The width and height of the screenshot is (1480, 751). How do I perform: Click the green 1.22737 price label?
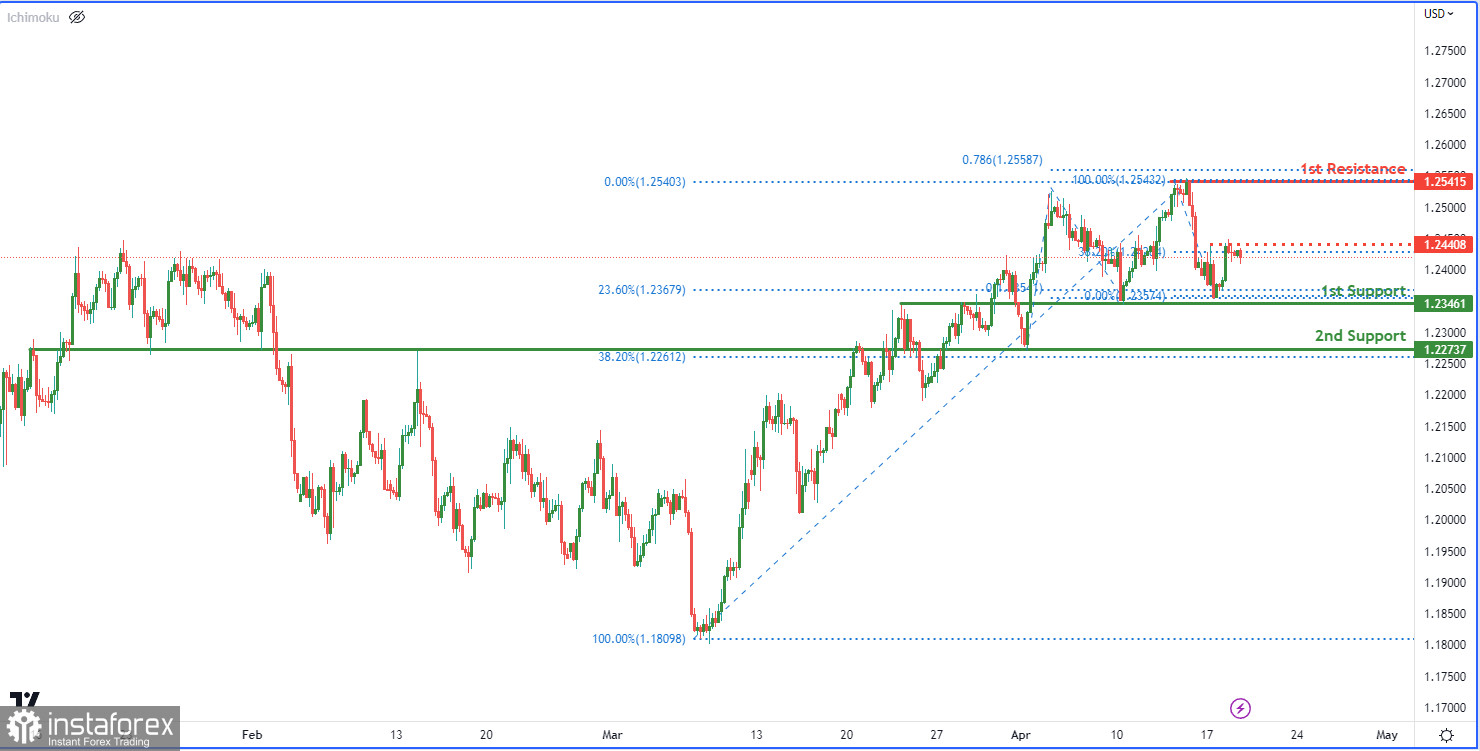1442,349
